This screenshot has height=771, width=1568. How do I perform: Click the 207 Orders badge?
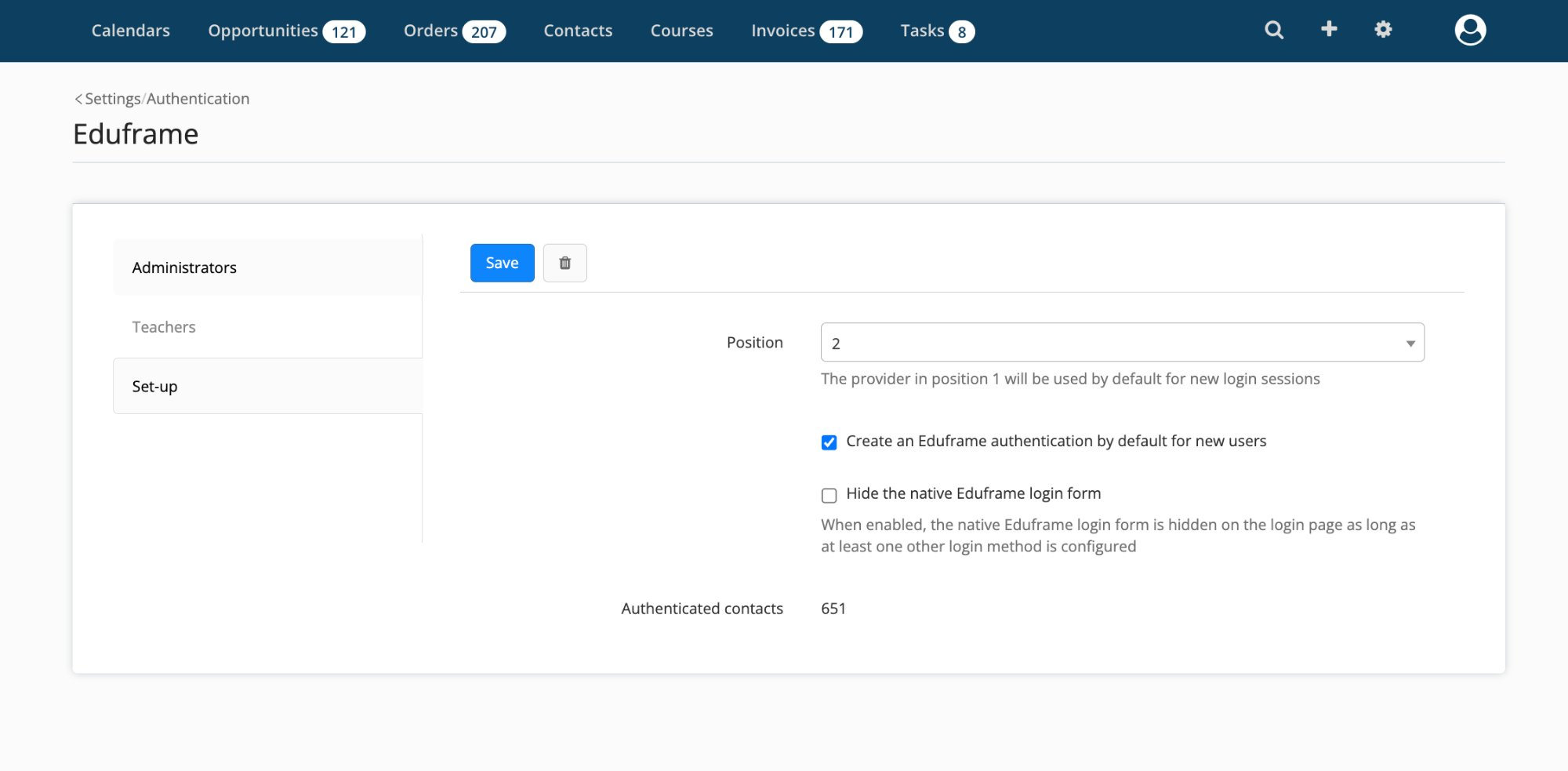click(x=484, y=32)
